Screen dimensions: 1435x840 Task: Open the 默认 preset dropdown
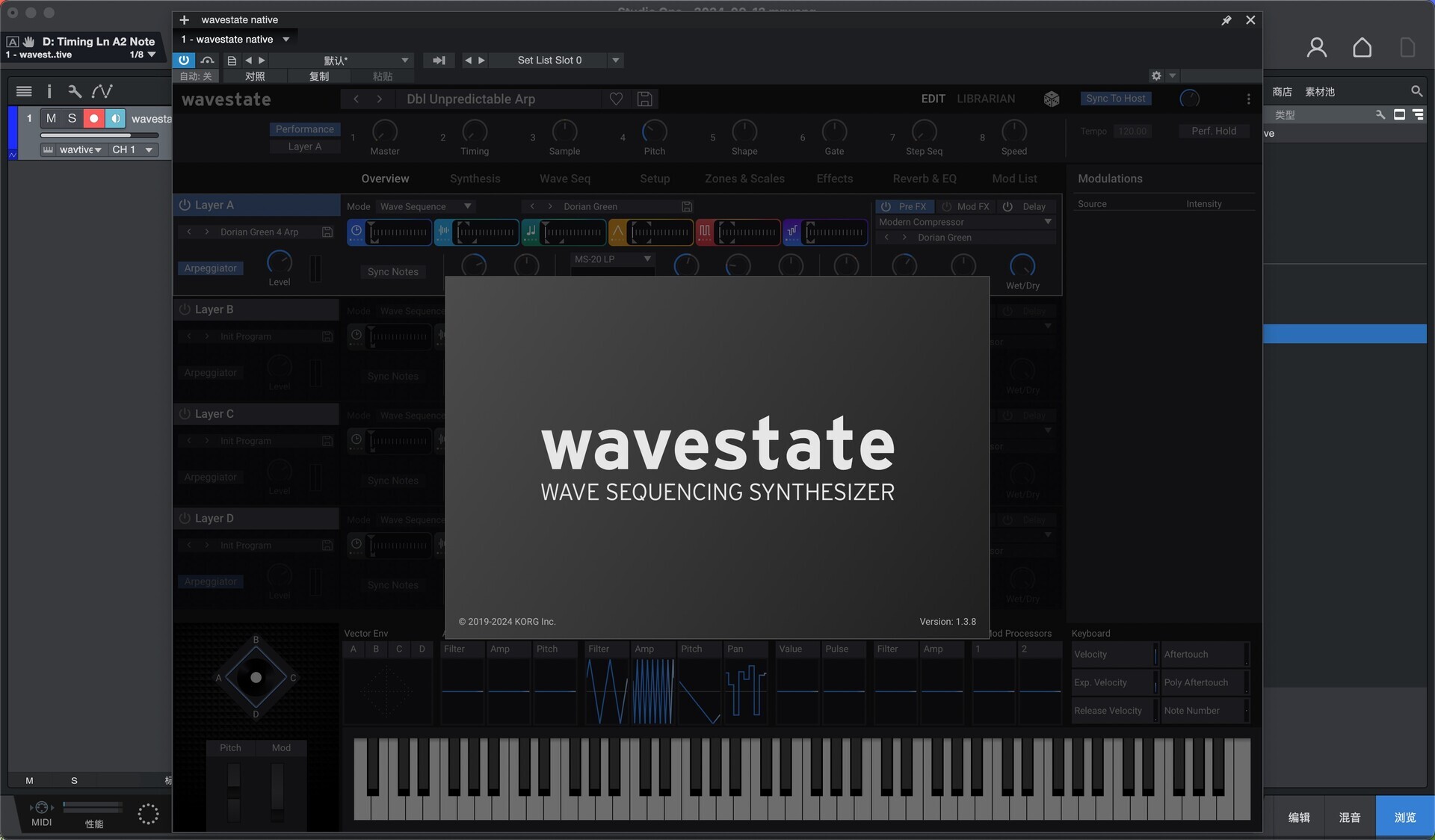(x=405, y=61)
